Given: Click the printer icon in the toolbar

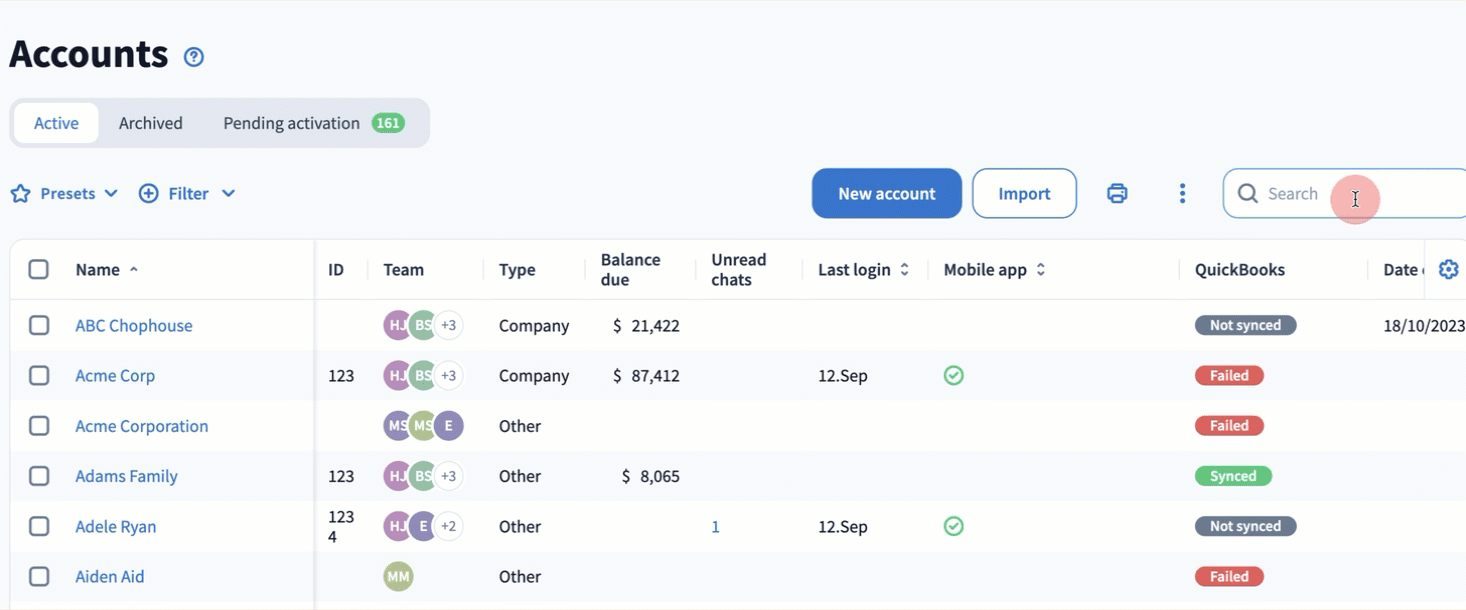Looking at the screenshot, I should (x=1117, y=194).
